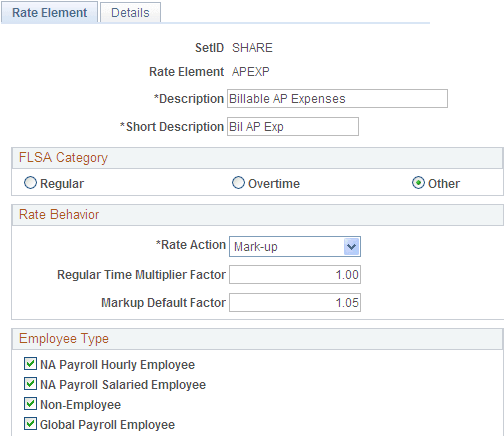Click the SHARE SetID value
This screenshot has height=436, width=504.
coord(252,48)
